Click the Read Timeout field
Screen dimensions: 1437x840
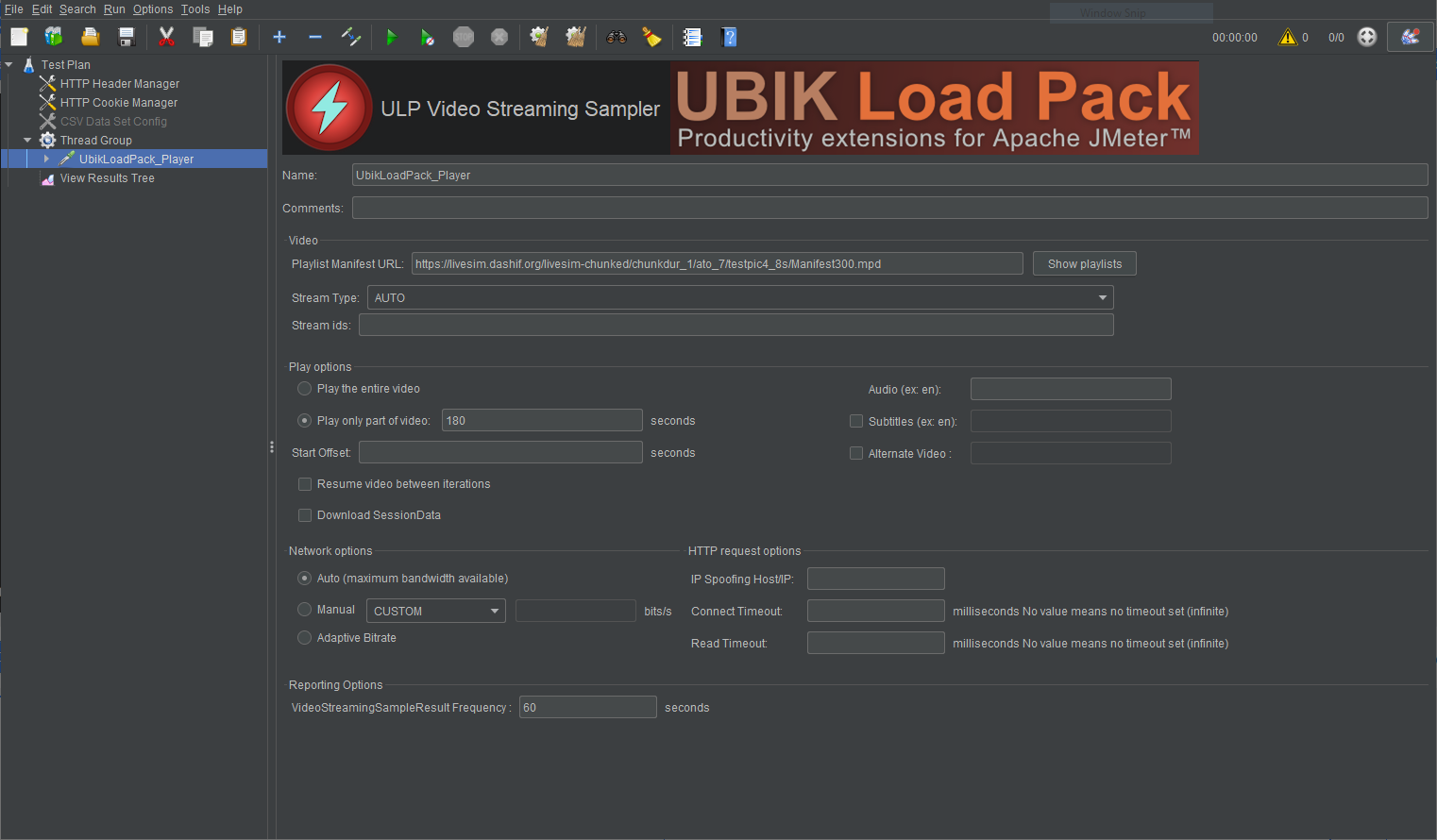876,644
